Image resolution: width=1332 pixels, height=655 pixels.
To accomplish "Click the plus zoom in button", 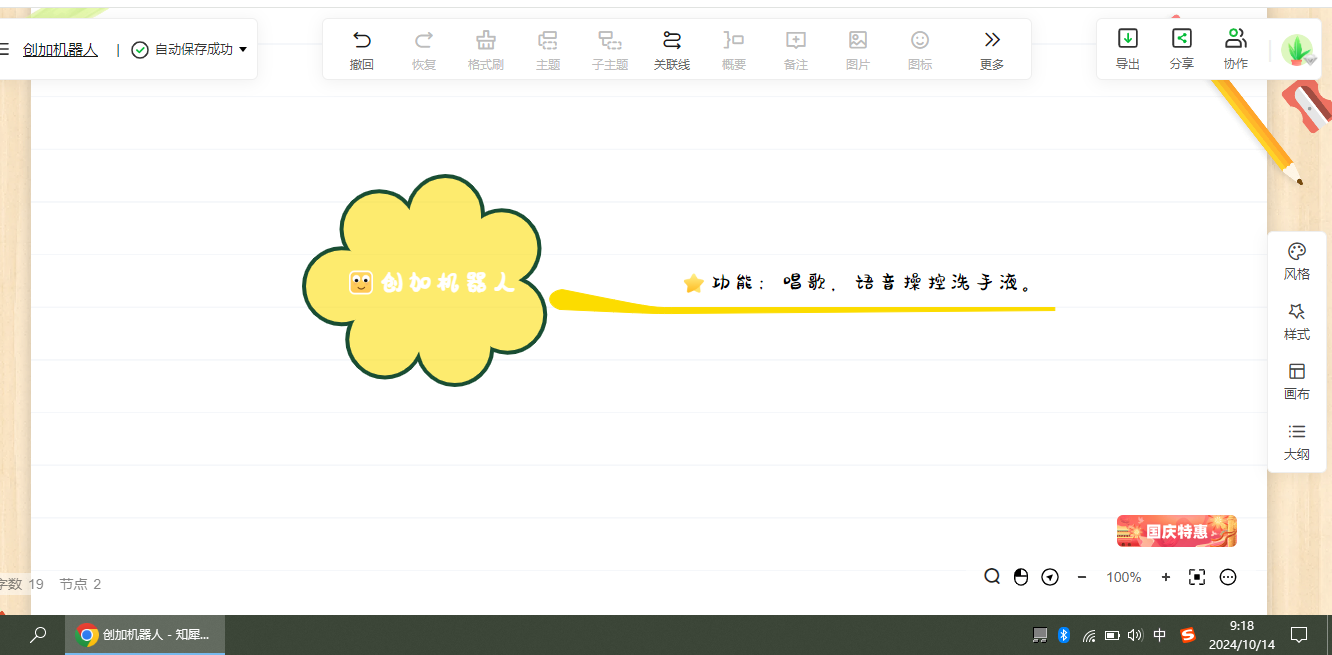I will pyautogui.click(x=1166, y=577).
